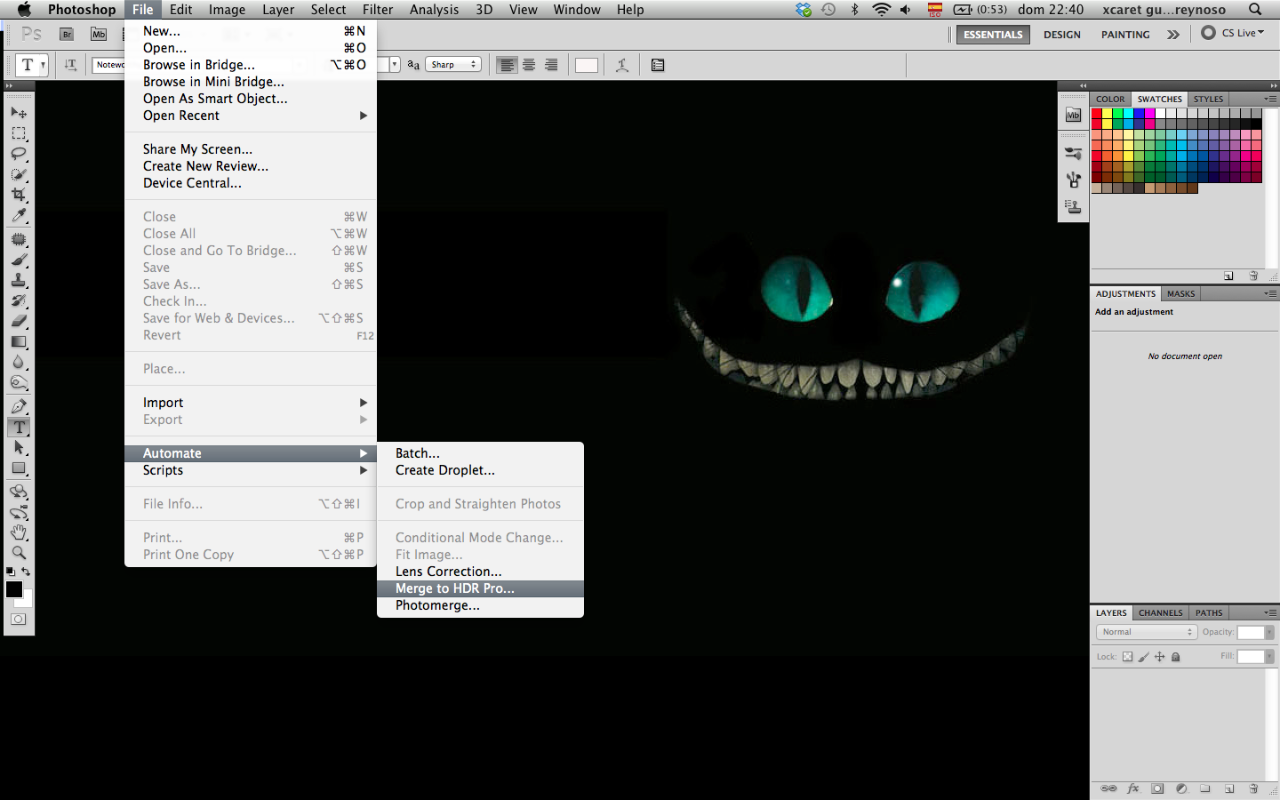1280x800 pixels.
Task: Choose Batch from the Automate submenu
Action: [480, 453]
